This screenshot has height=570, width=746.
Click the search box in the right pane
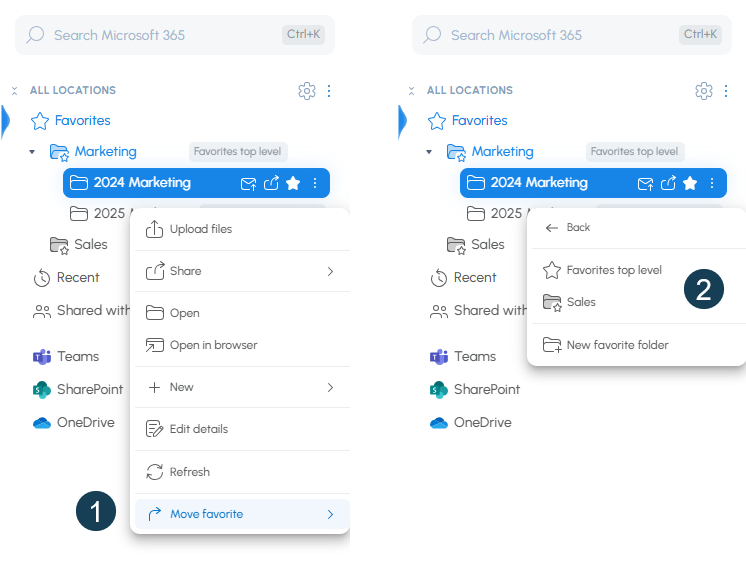click(x=571, y=35)
